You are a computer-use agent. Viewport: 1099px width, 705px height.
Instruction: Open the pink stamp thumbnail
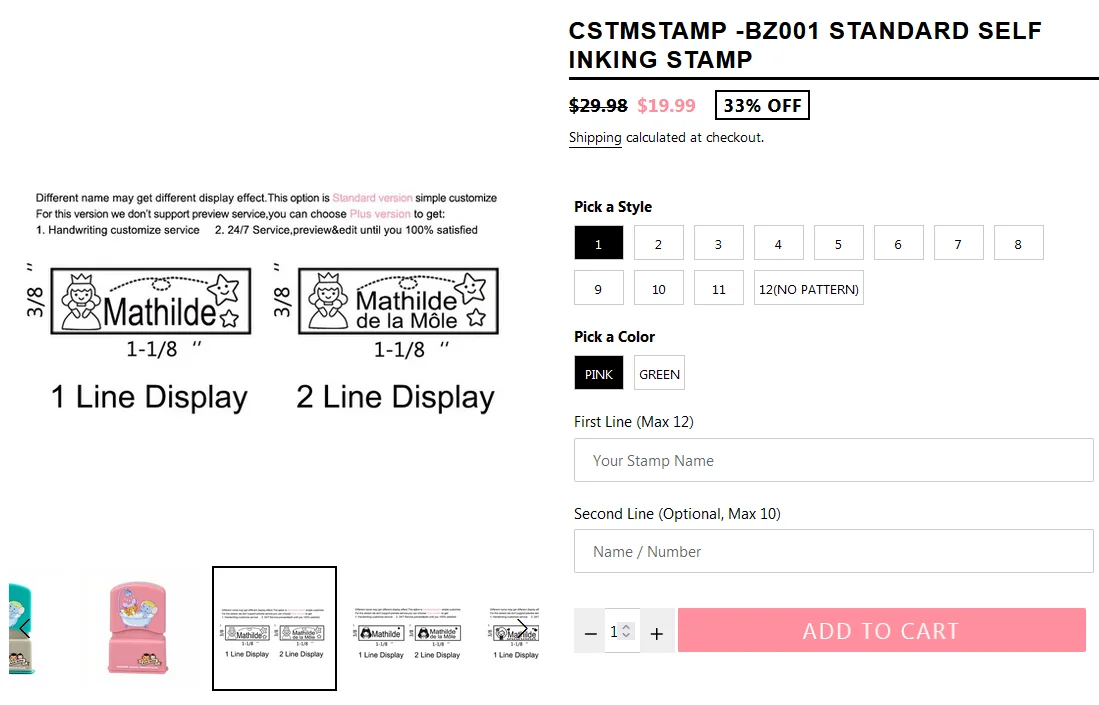(137, 628)
